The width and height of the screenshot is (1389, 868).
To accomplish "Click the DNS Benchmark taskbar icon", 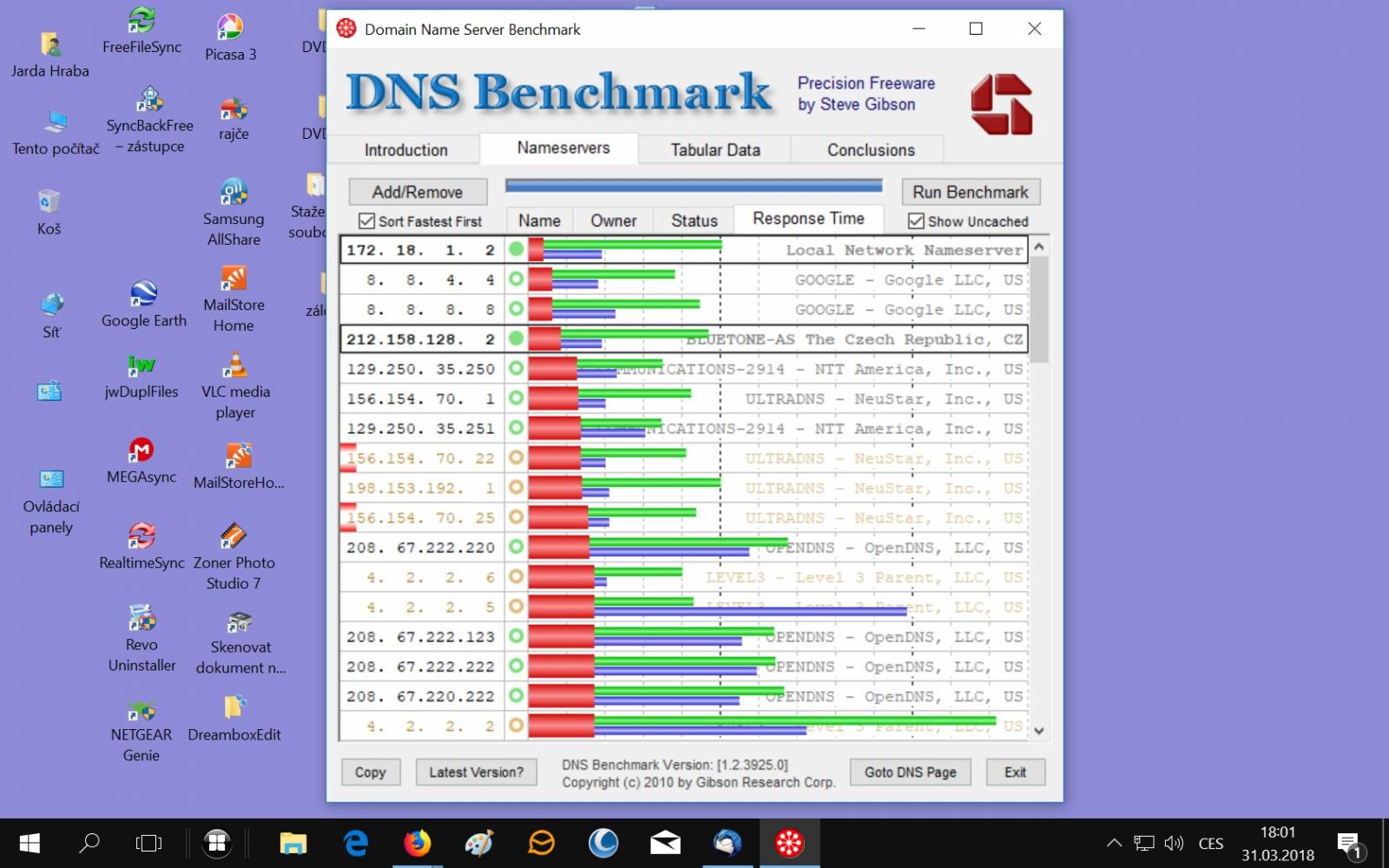I will tap(789, 843).
